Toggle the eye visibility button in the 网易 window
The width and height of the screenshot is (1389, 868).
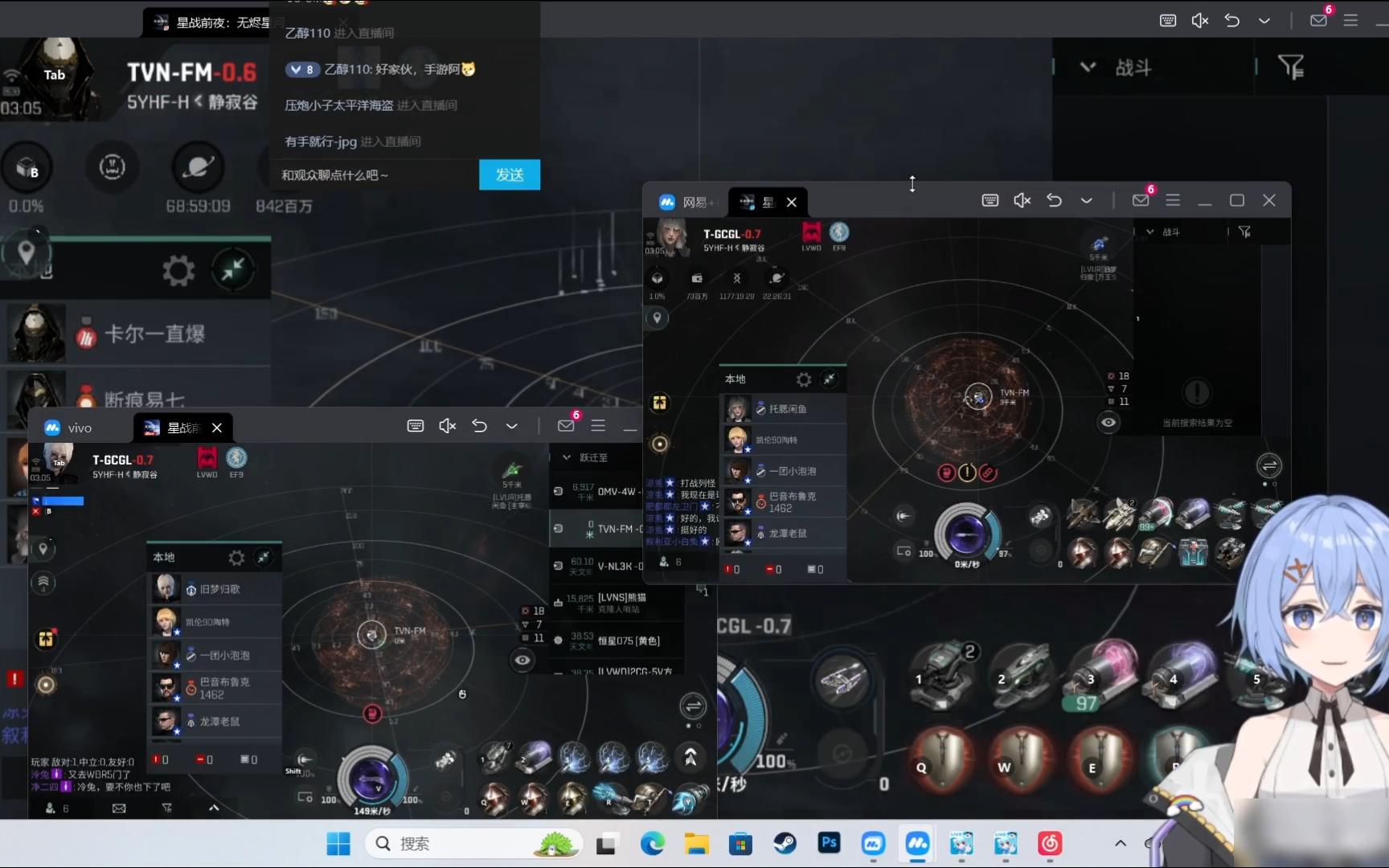click(x=1108, y=422)
